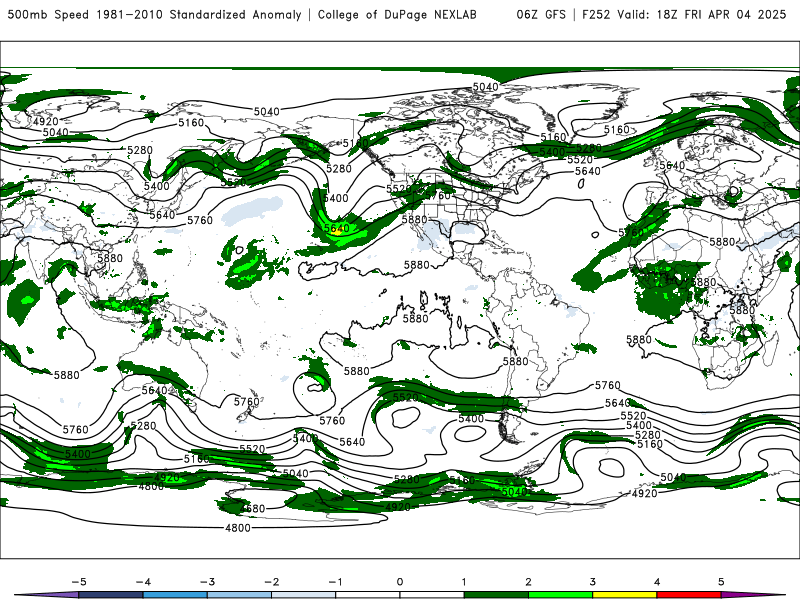Select the yellow 3-to-4 colorbar segment
The height and width of the screenshot is (600, 800).
click(x=624, y=595)
